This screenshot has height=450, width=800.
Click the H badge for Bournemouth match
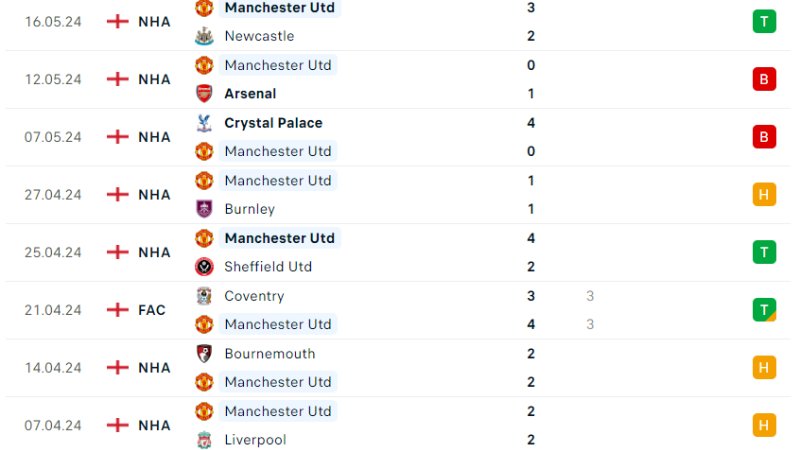(x=764, y=368)
